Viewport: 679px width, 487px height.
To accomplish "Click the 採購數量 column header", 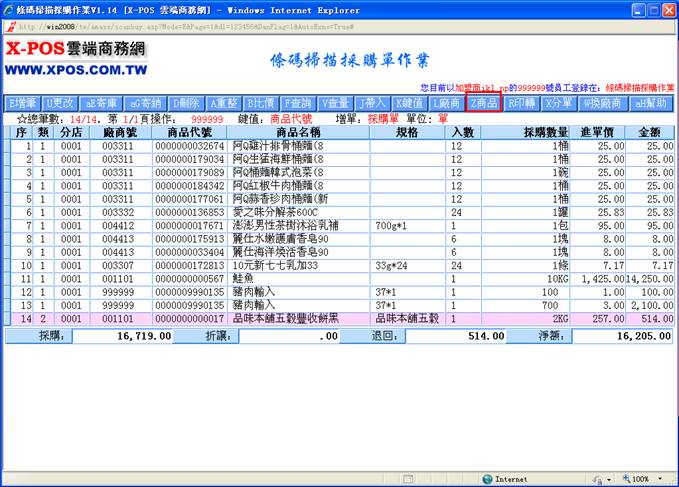I will point(538,132).
